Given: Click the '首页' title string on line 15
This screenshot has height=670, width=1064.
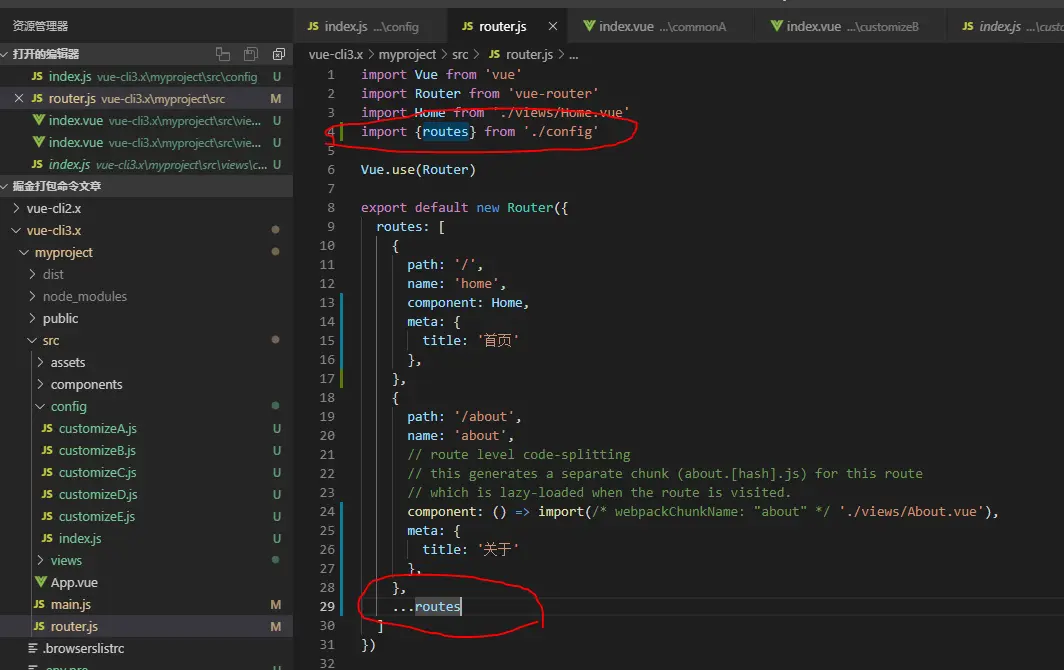Looking at the screenshot, I should tap(498, 340).
